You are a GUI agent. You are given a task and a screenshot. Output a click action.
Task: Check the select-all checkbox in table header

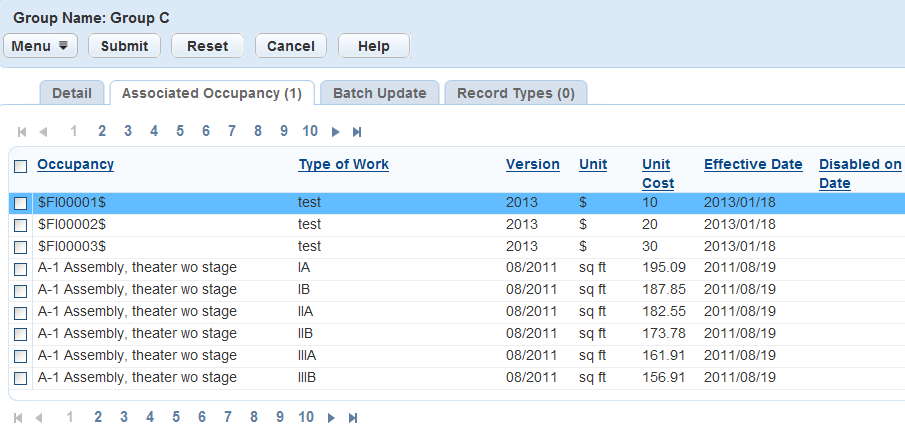pyautogui.click(x=21, y=166)
